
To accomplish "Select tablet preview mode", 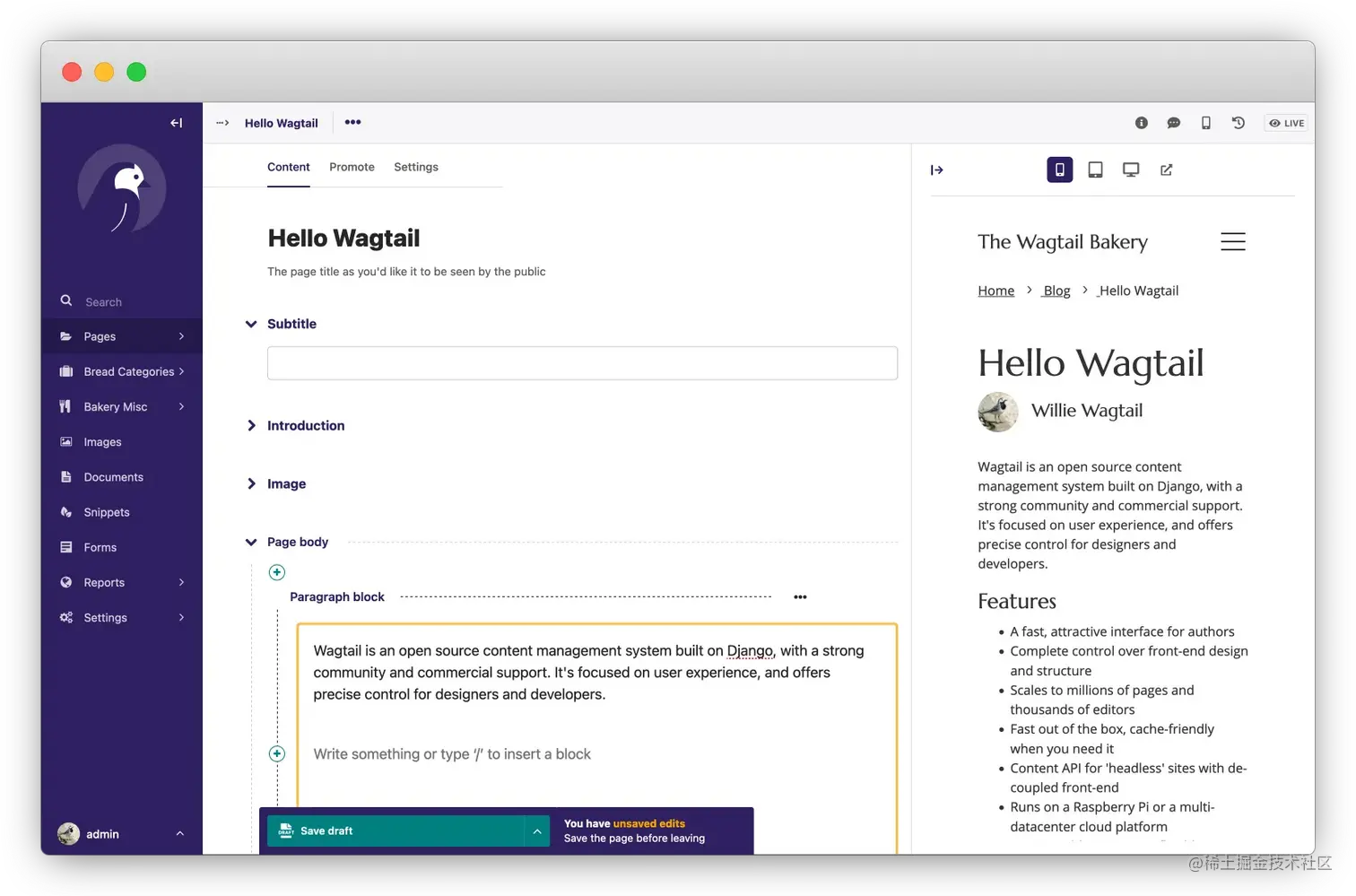I will pos(1095,170).
